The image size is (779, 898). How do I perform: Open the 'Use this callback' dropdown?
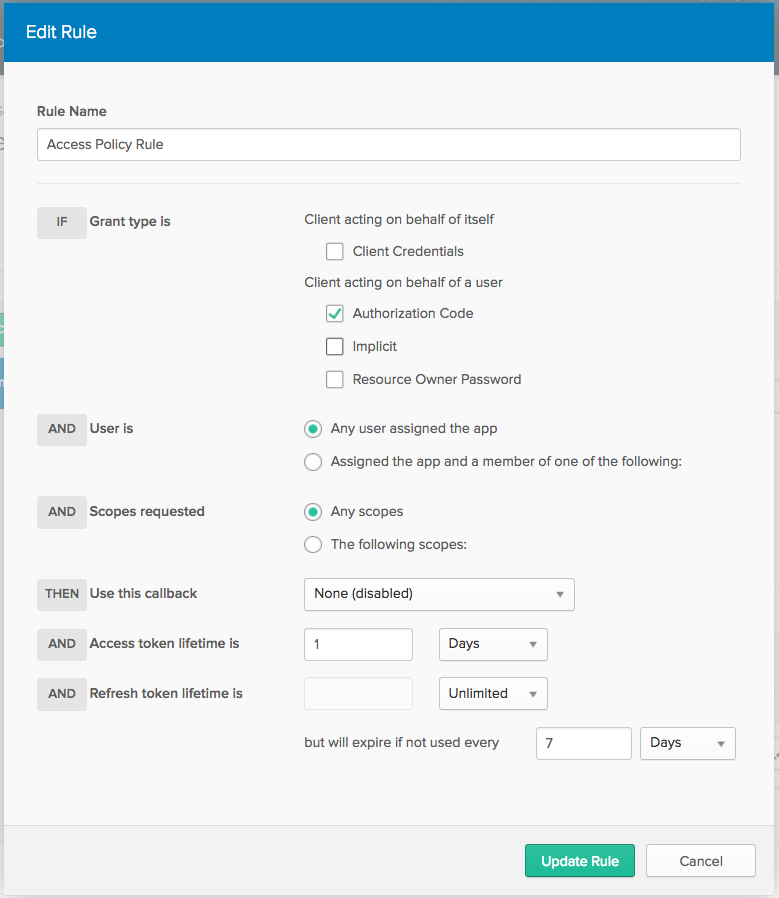[x=438, y=594]
